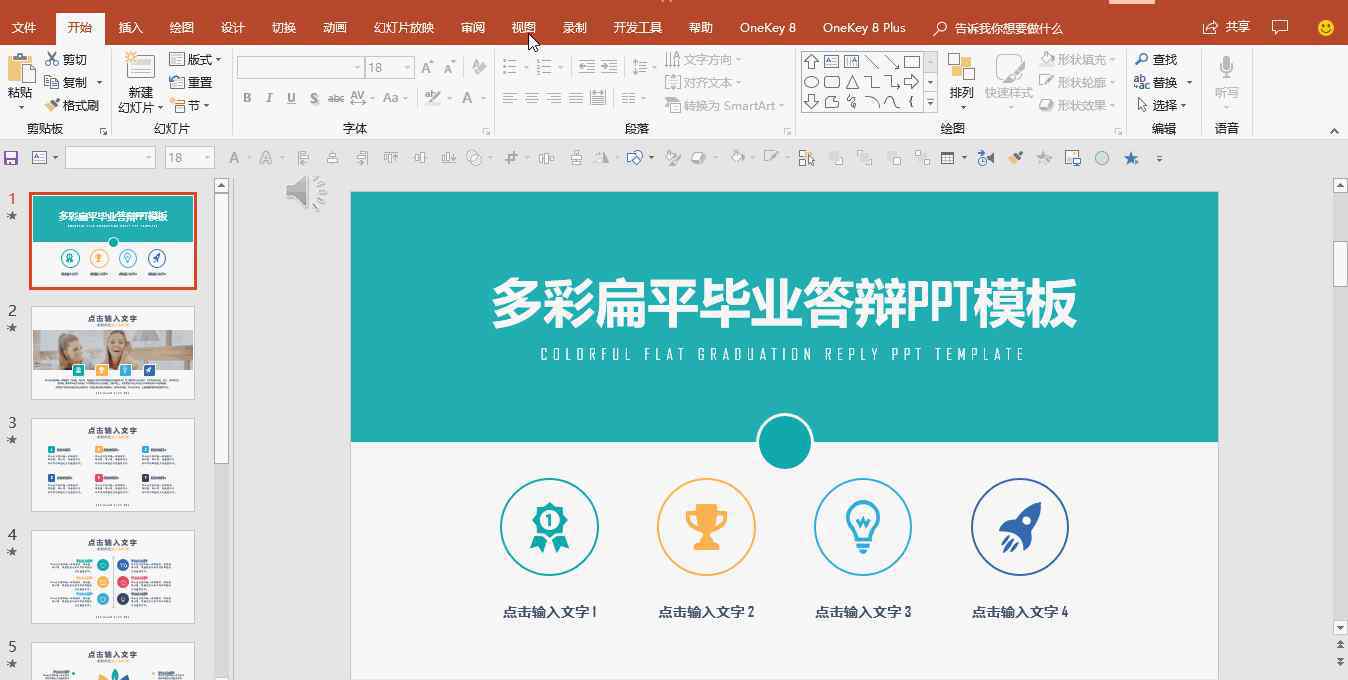Click the rocket icon on the slide
Screen dimensions: 1348x680
click(x=1020, y=527)
